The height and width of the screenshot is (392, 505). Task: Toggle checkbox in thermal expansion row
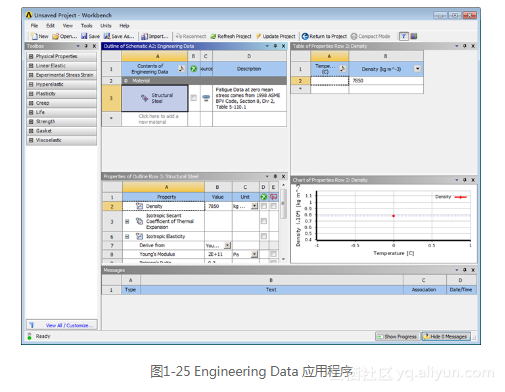tap(264, 221)
